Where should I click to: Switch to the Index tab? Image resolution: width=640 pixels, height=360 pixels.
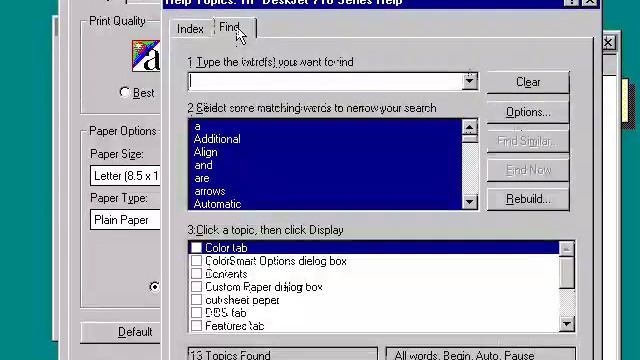point(190,29)
